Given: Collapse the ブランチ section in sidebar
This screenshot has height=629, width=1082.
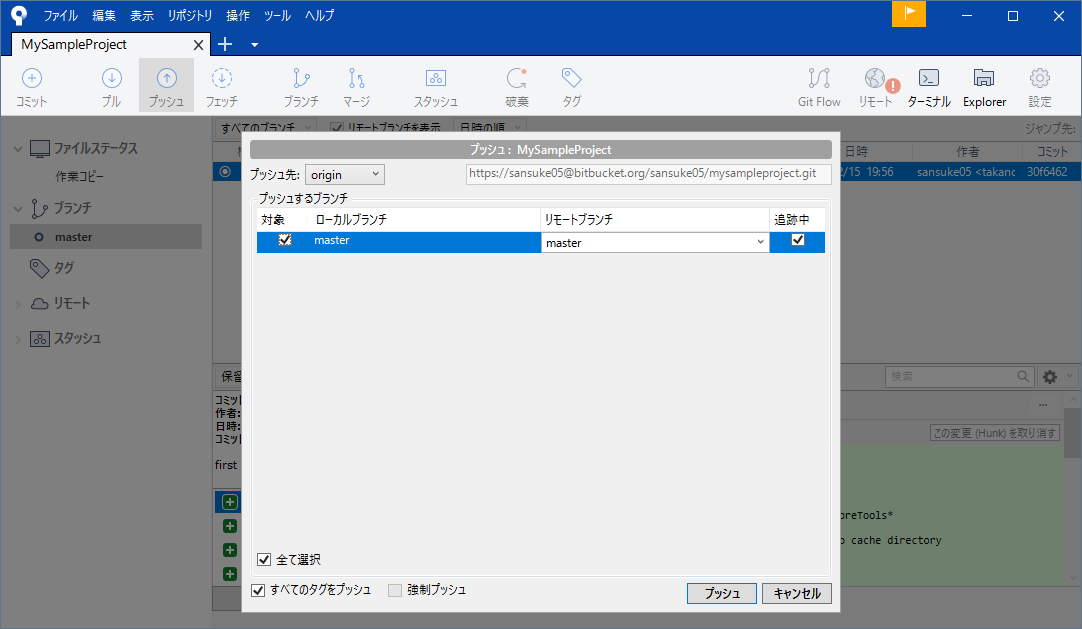Looking at the screenshot, I should coord(17,207).
